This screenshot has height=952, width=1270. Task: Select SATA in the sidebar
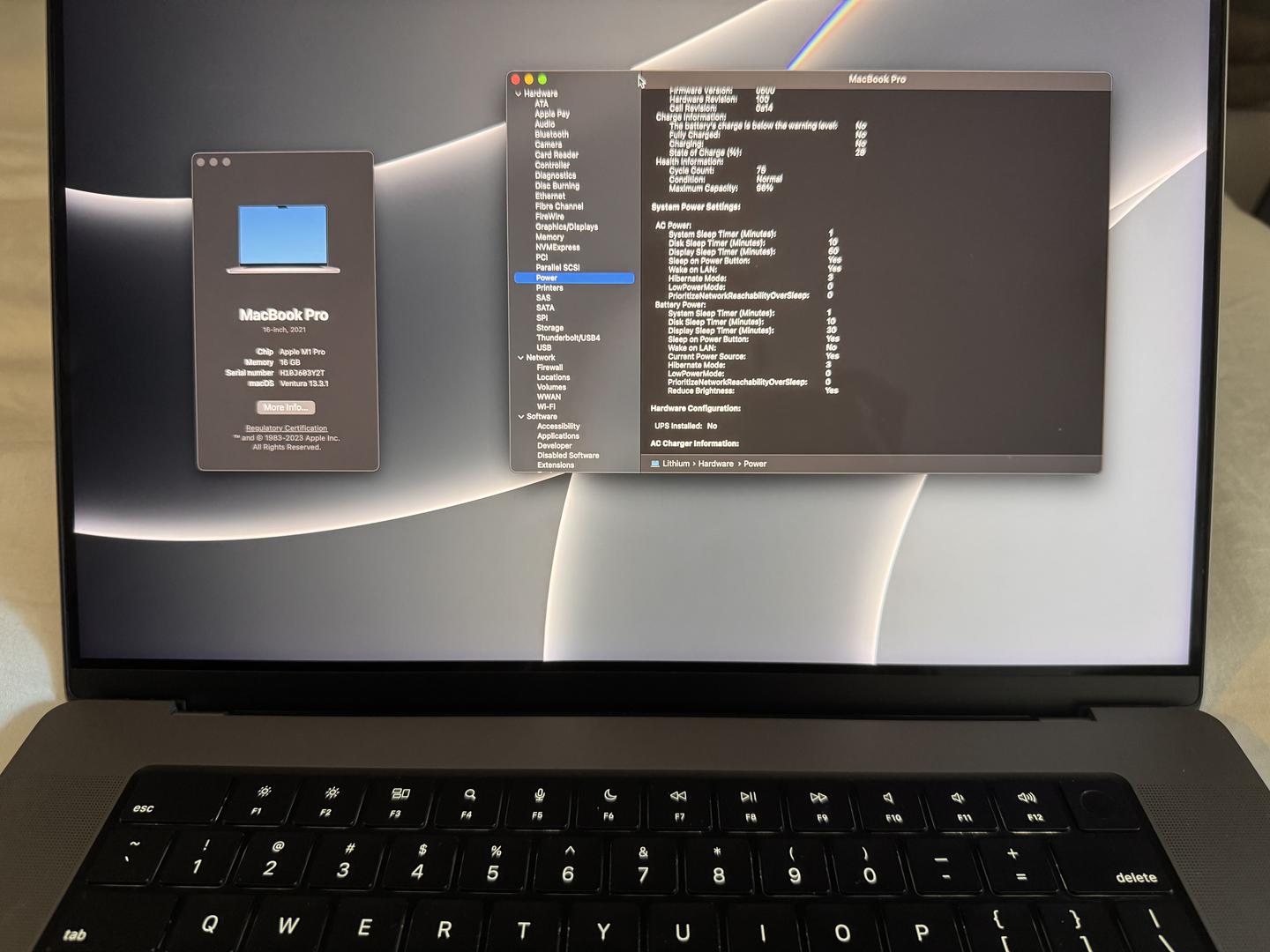[545, 308]
